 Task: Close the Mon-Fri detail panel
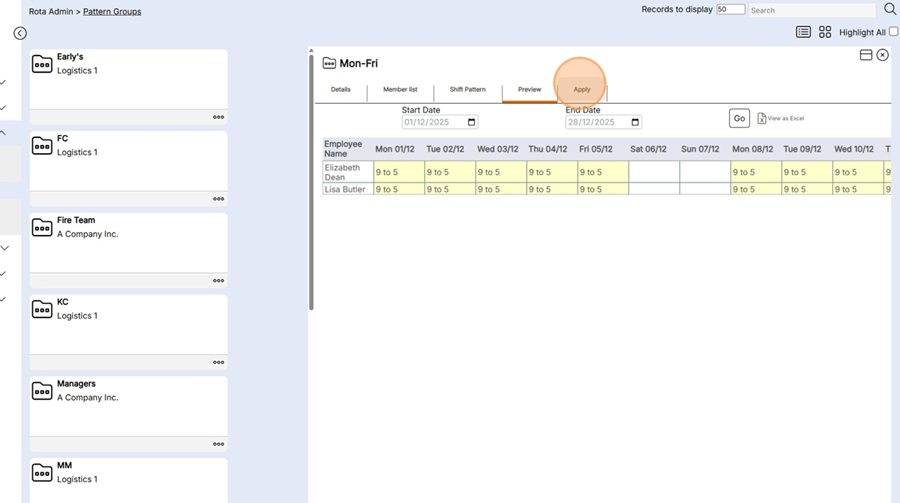point(882,55)
